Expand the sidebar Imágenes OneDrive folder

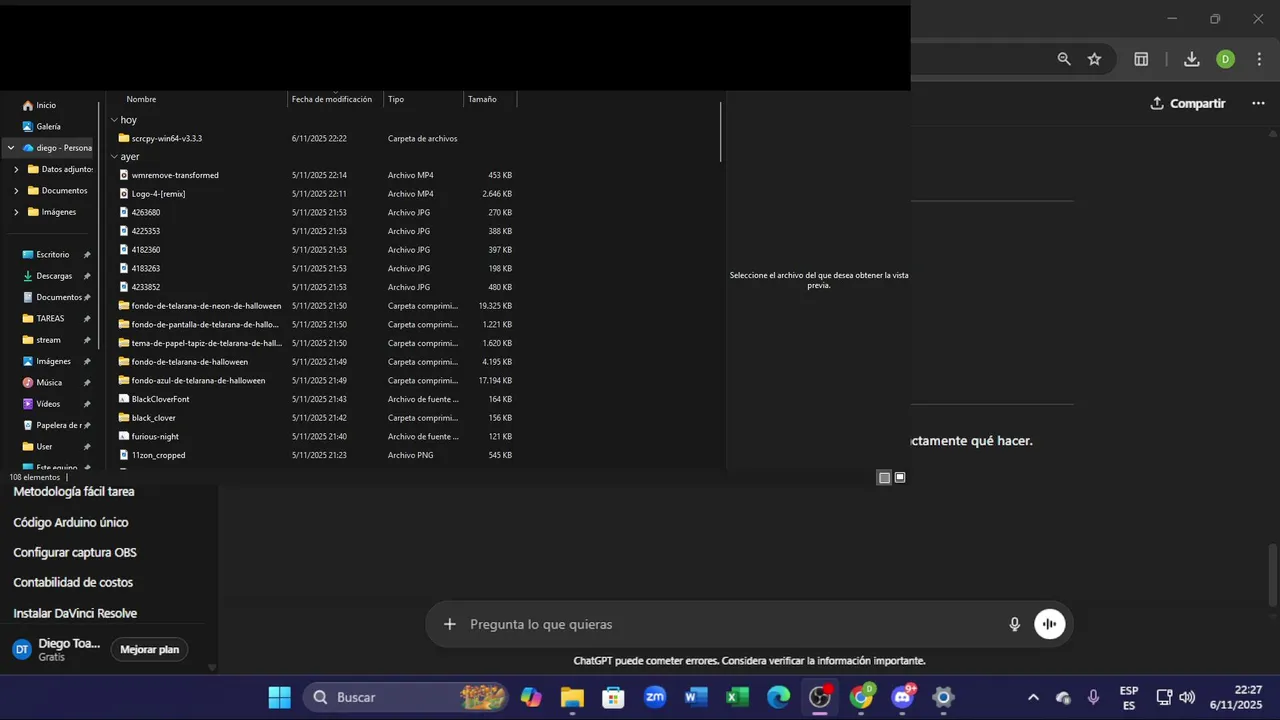click(x=16, y=212)
